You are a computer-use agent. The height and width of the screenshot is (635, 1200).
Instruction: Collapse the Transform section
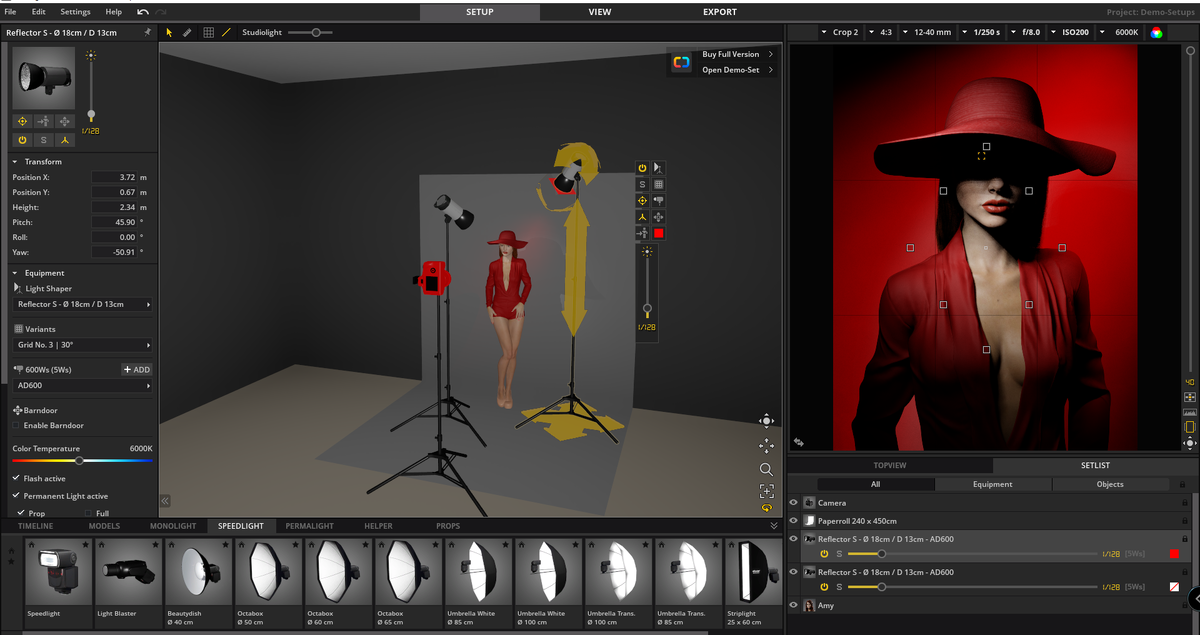[x=15, y=161]
